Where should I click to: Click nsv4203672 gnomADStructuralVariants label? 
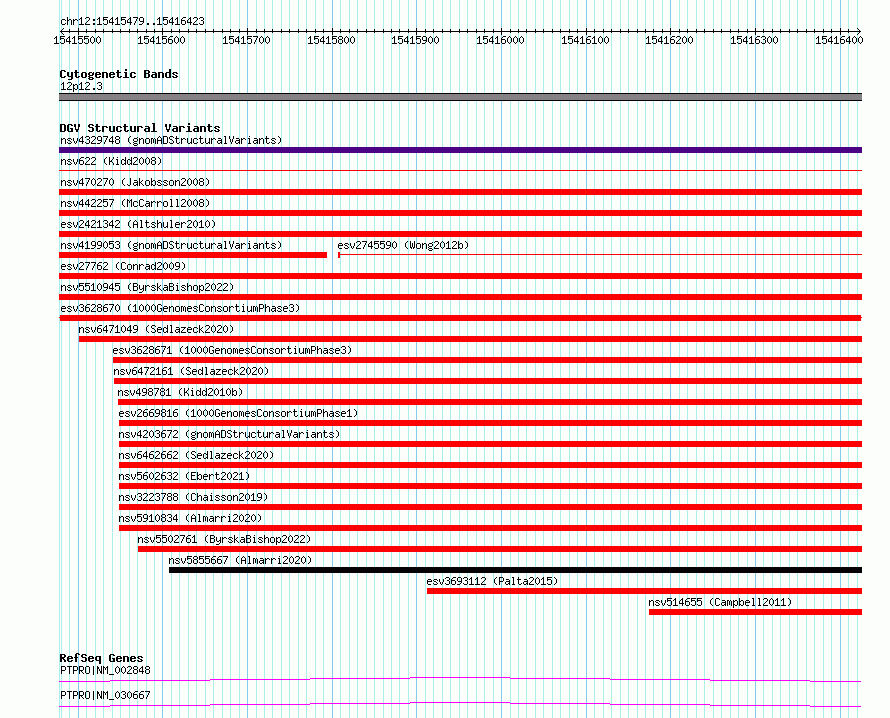point(229,434)
